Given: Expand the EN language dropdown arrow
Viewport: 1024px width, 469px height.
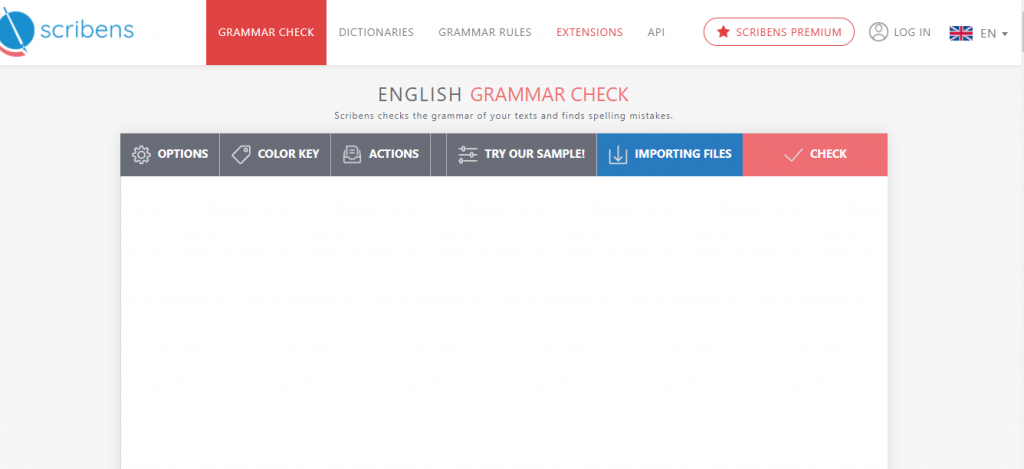Looking at the screenshot, I should [1004, 33].
